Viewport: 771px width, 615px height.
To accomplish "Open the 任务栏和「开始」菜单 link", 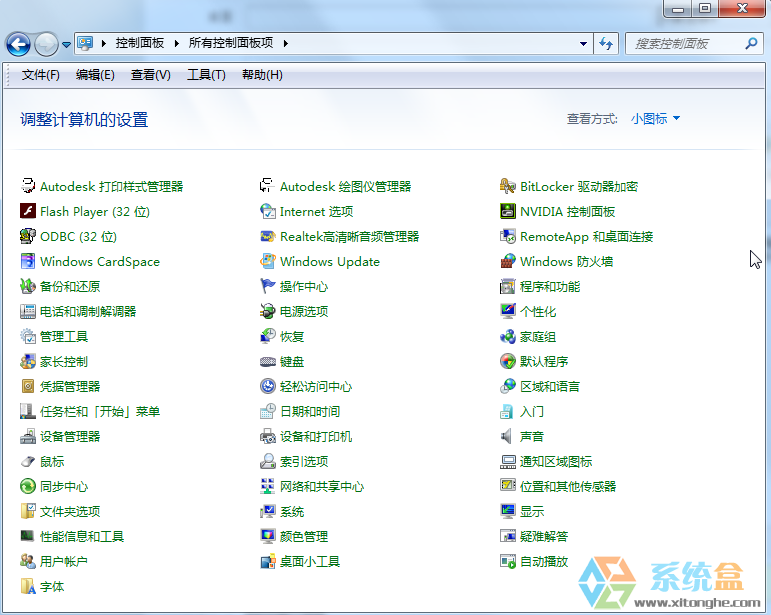I will tap(100, 411).
